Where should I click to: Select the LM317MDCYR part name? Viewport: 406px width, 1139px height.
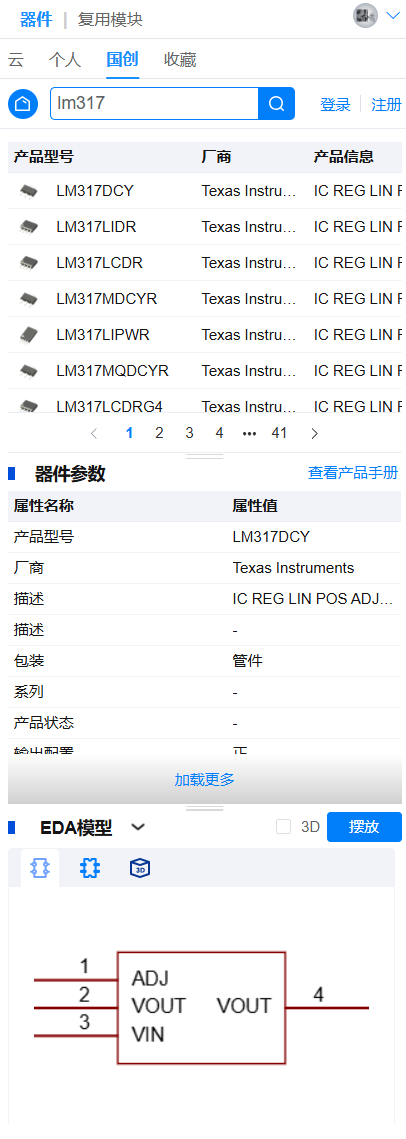click(107, 299)
